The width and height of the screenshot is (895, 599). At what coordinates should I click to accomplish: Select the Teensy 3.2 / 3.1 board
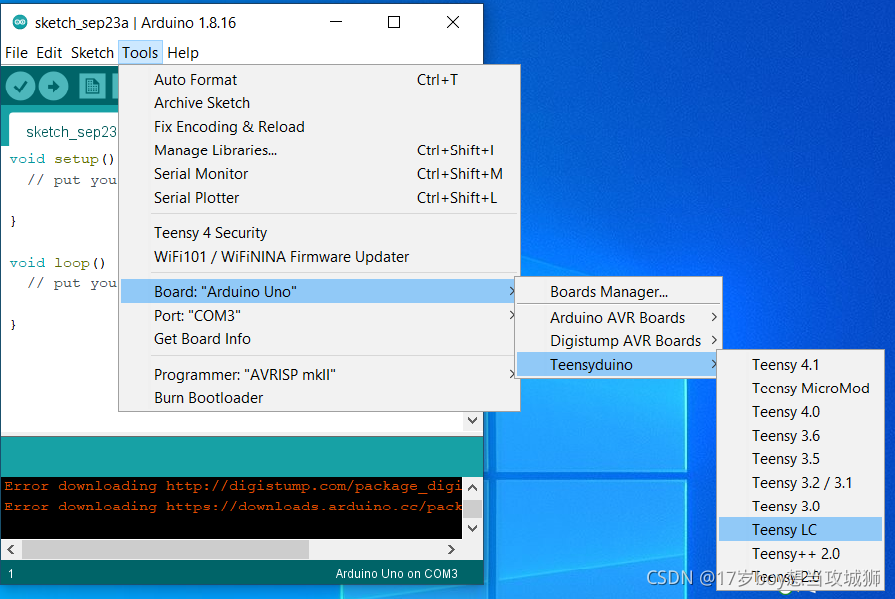[x=800, y=483]
